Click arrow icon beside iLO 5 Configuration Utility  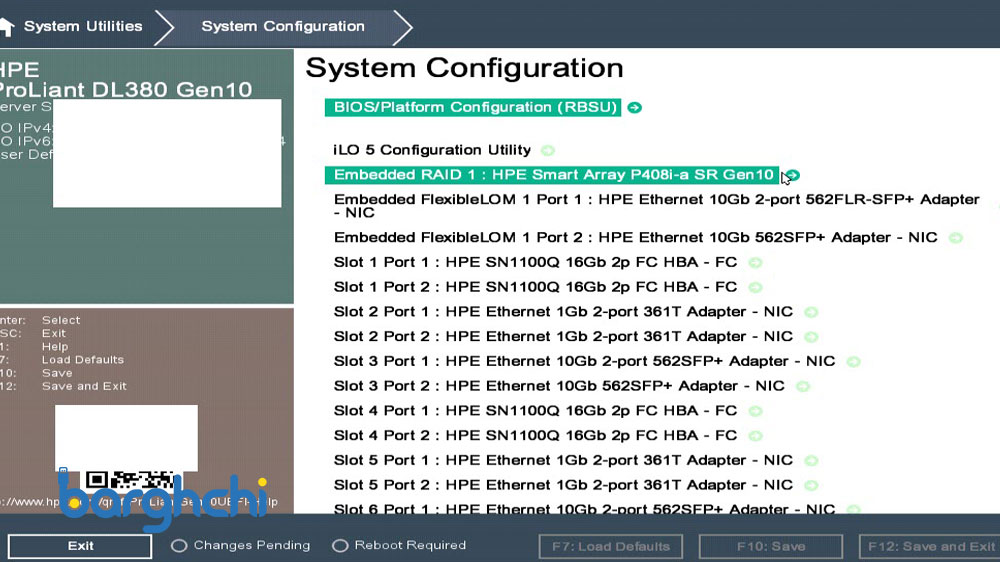(547, 151)
